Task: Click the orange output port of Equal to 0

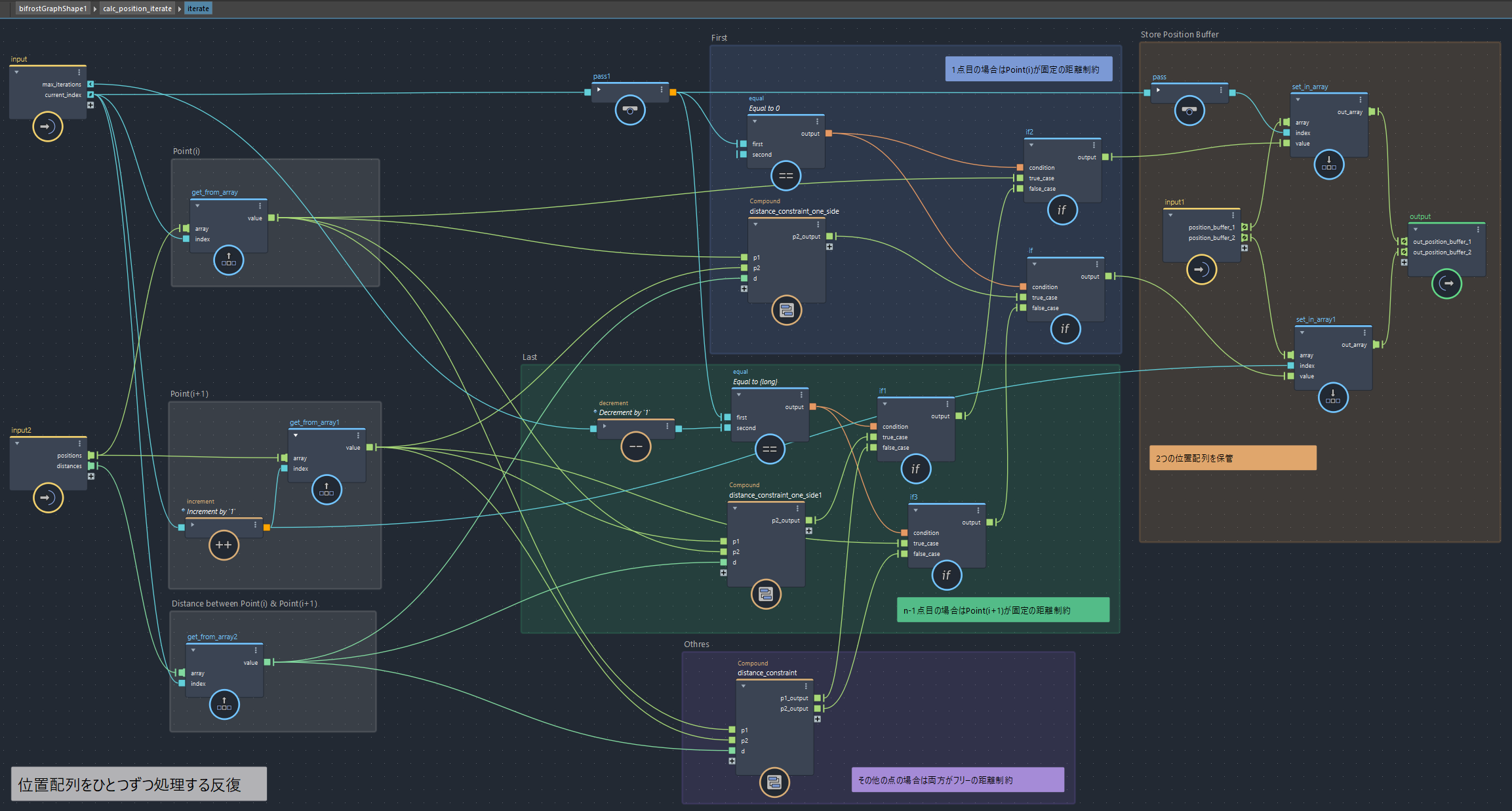Action: (x=829, y=133)
